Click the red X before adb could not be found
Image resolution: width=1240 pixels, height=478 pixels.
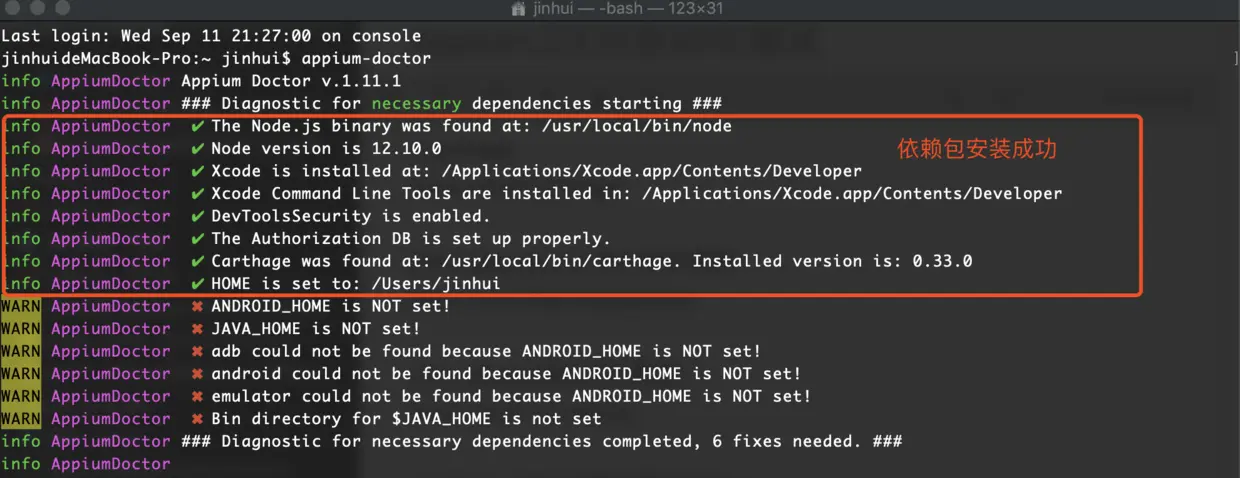[197, 351]
